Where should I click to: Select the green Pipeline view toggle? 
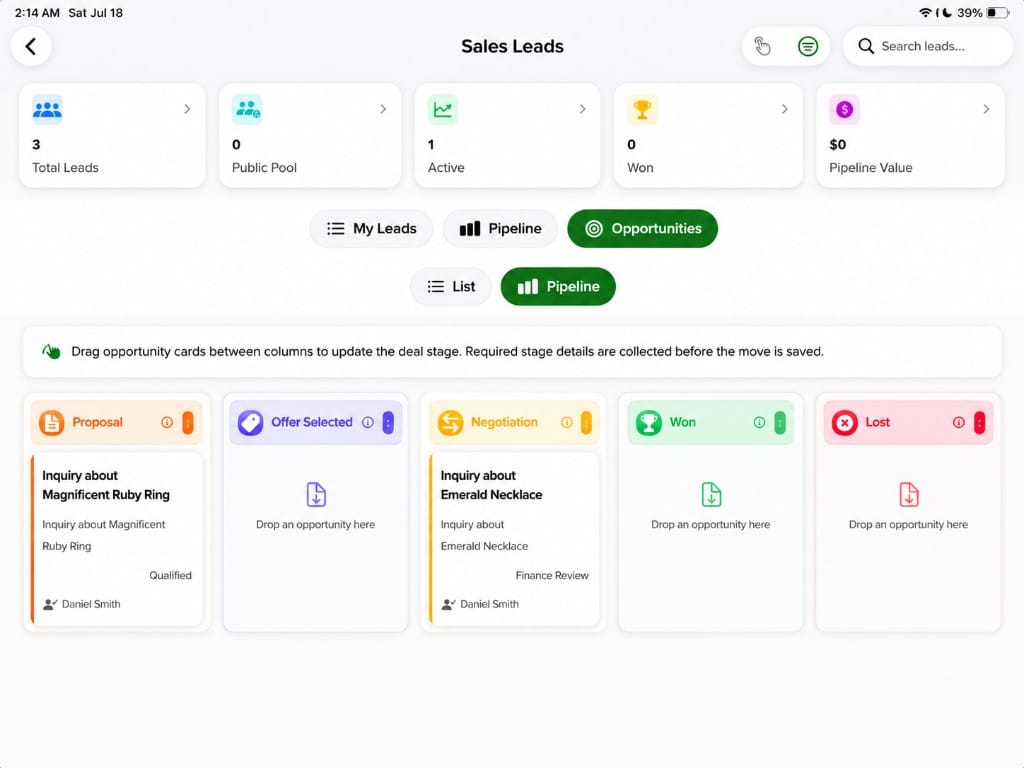click(558, 286)
